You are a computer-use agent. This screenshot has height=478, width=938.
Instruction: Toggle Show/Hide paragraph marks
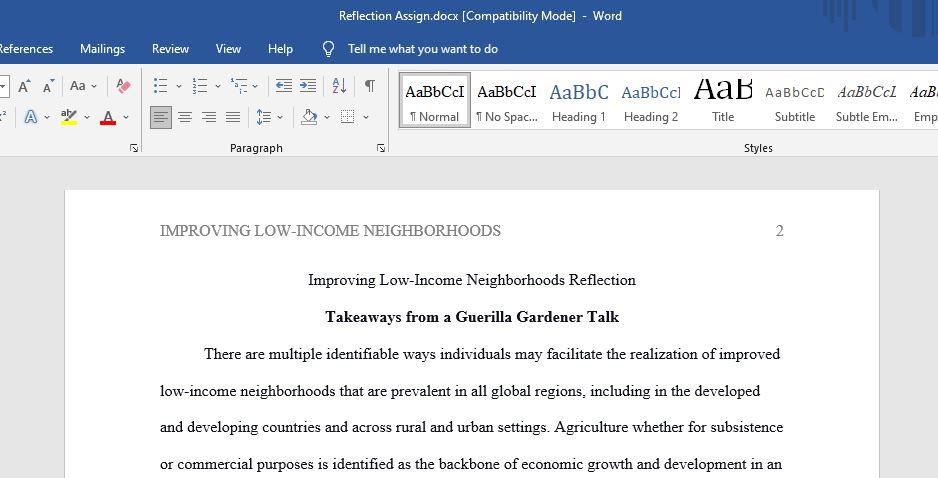click(370, 86)
